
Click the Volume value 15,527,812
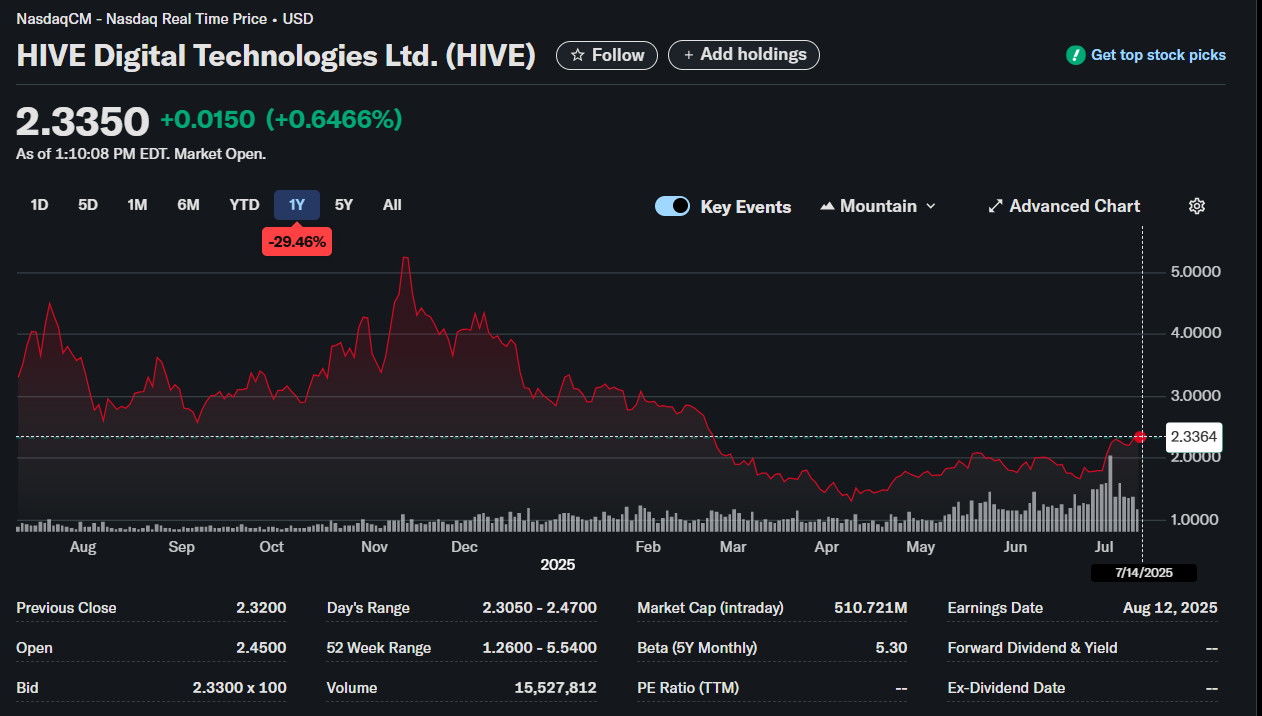point(554,688)
